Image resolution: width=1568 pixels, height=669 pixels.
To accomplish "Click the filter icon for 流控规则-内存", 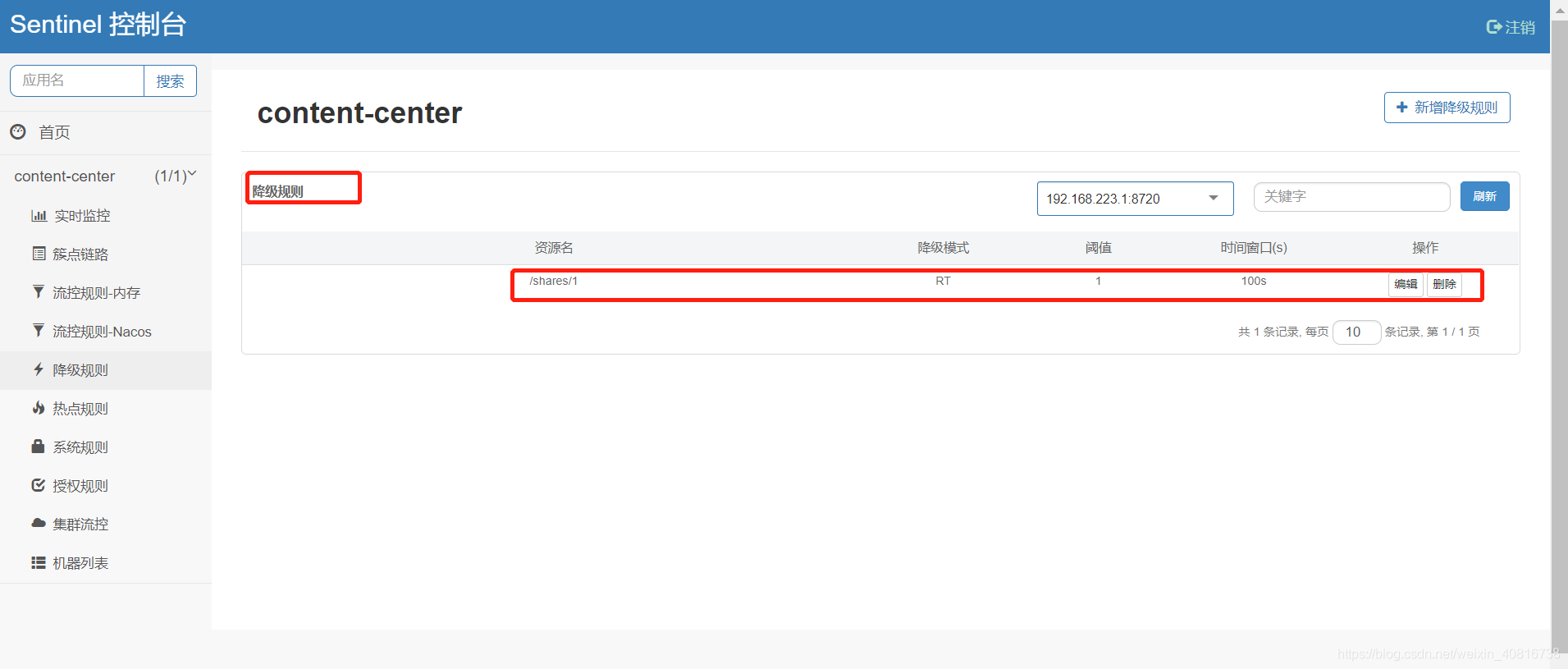I will [x=38, y=291].
